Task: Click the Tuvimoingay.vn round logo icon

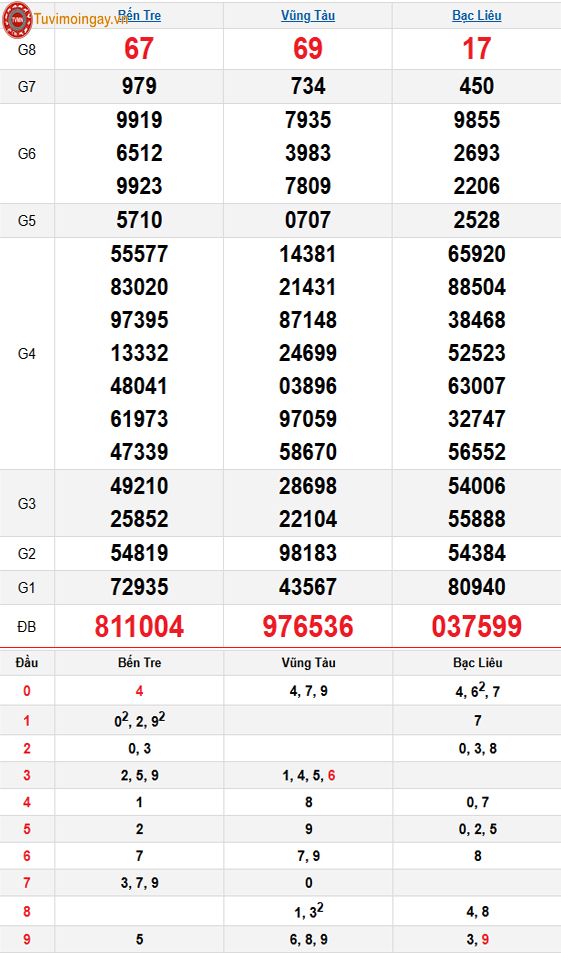Action: click(17, 19)
